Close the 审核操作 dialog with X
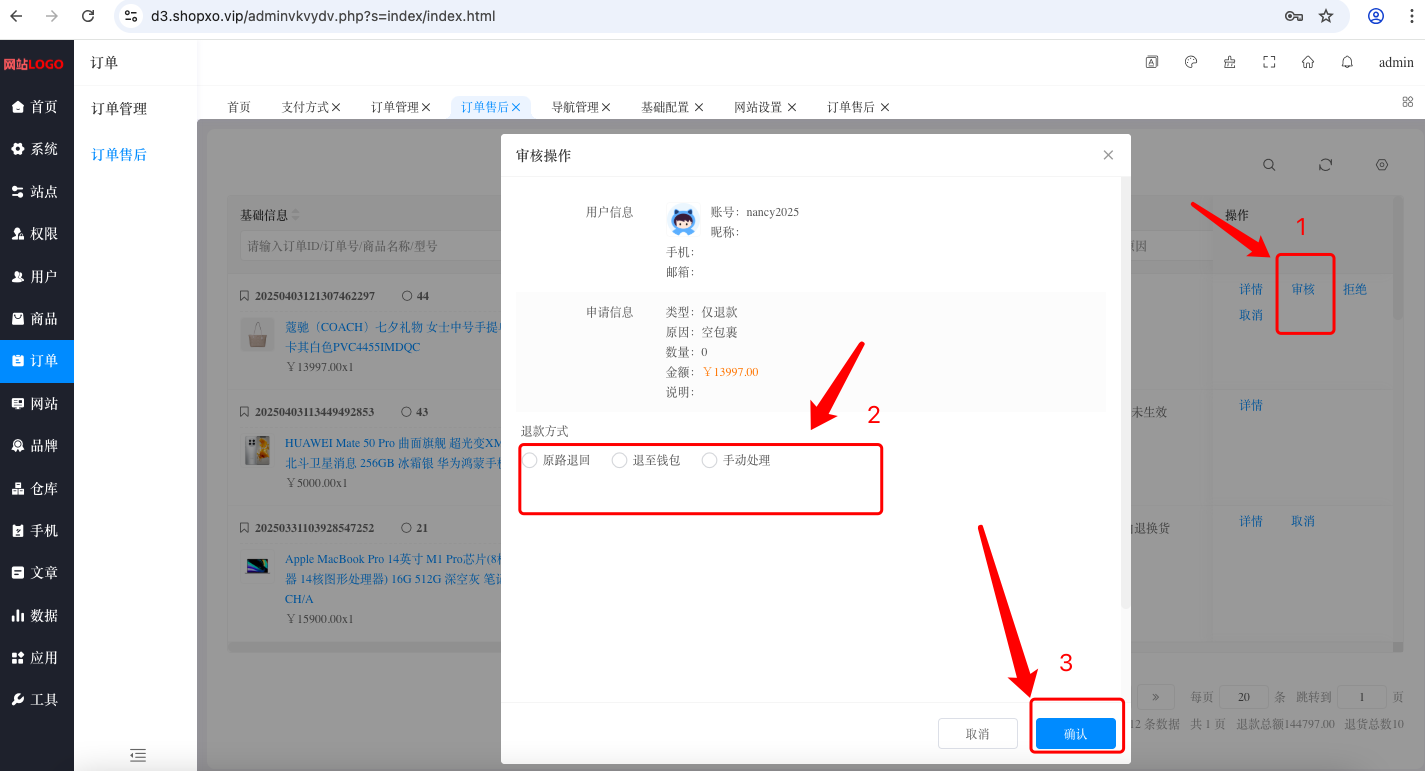 (x=1108, y=155)
